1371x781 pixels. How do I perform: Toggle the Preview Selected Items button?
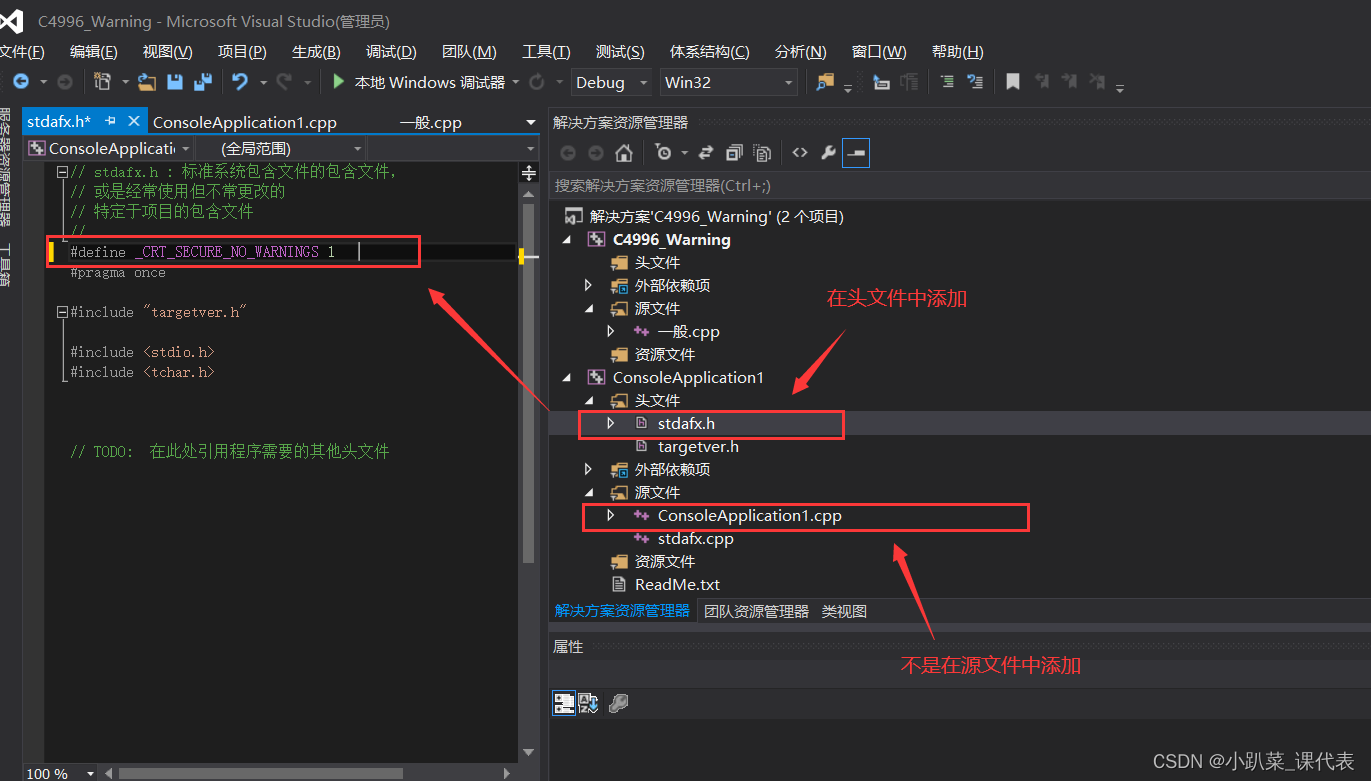856,152
